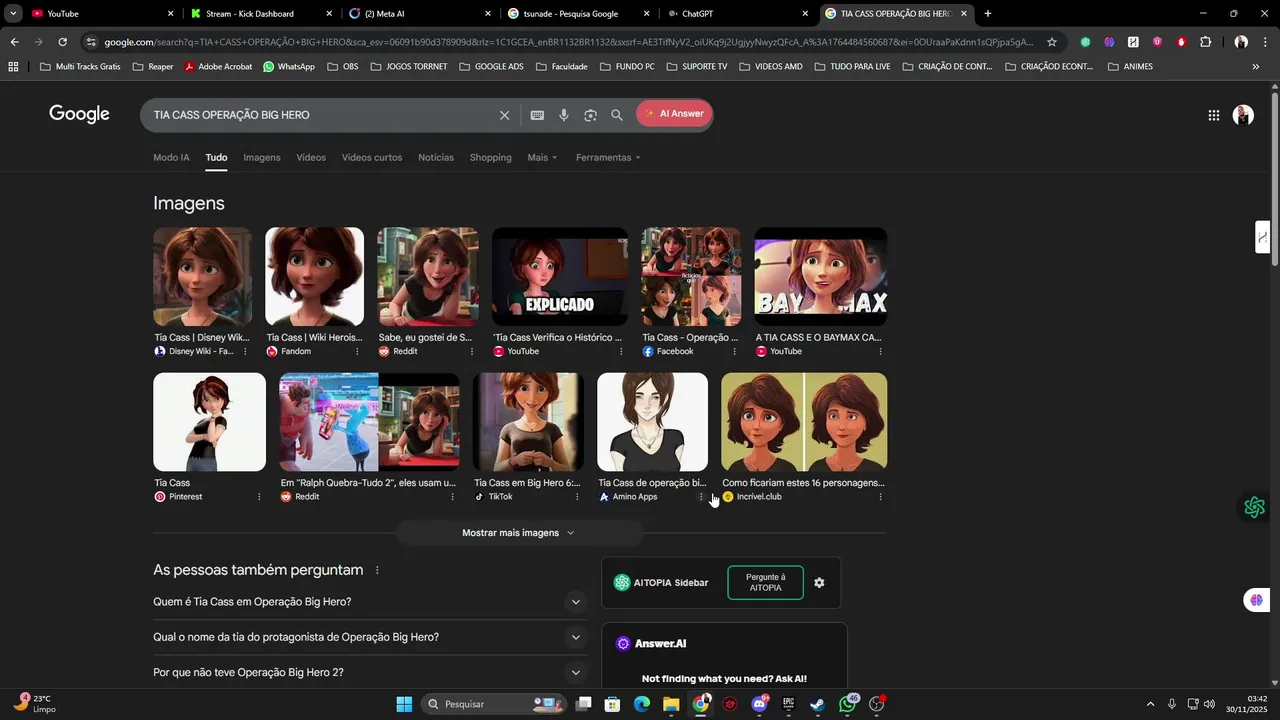
Task: Open the volume control in system tray
Action: pos(1210,704)
